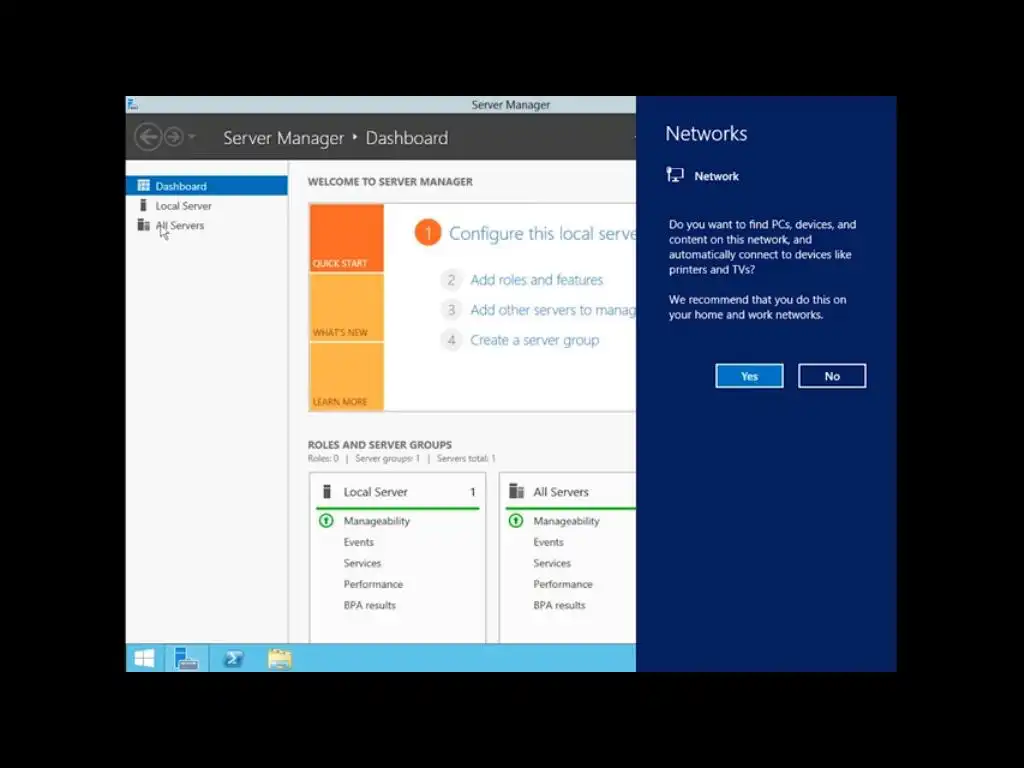Open Server Manager from the taskbar
Screen dimensions: 1024x768
click(186, 658)
